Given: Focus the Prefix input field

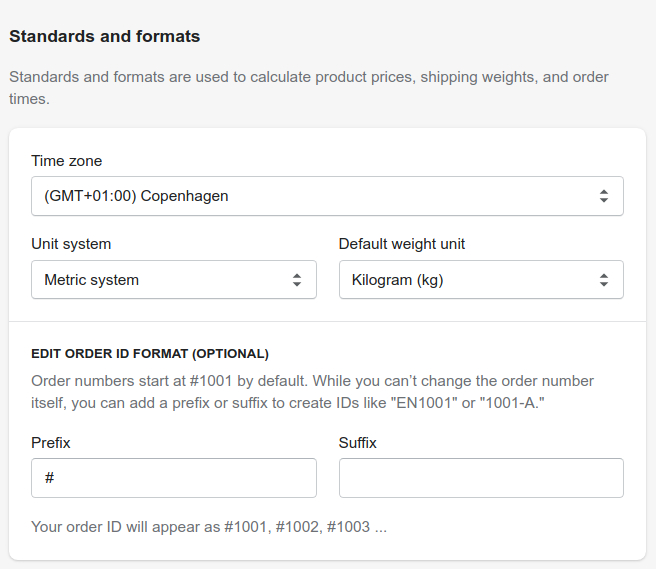Looking at the screenshot, I should tap(174, 478).
